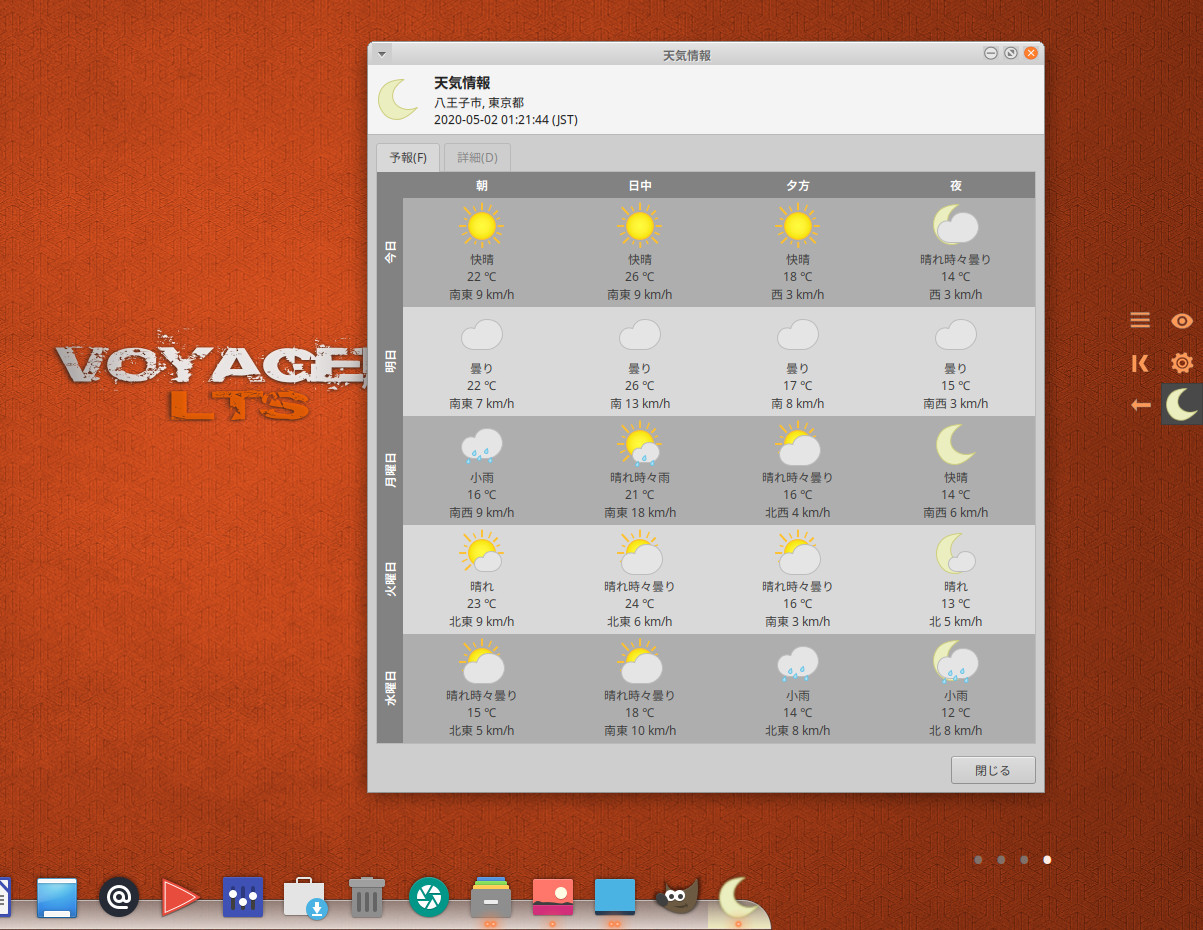Click Tuesday night 13 ℃ moon icon
Screen dimensions: 1203x930
click(x=955, y=552)
